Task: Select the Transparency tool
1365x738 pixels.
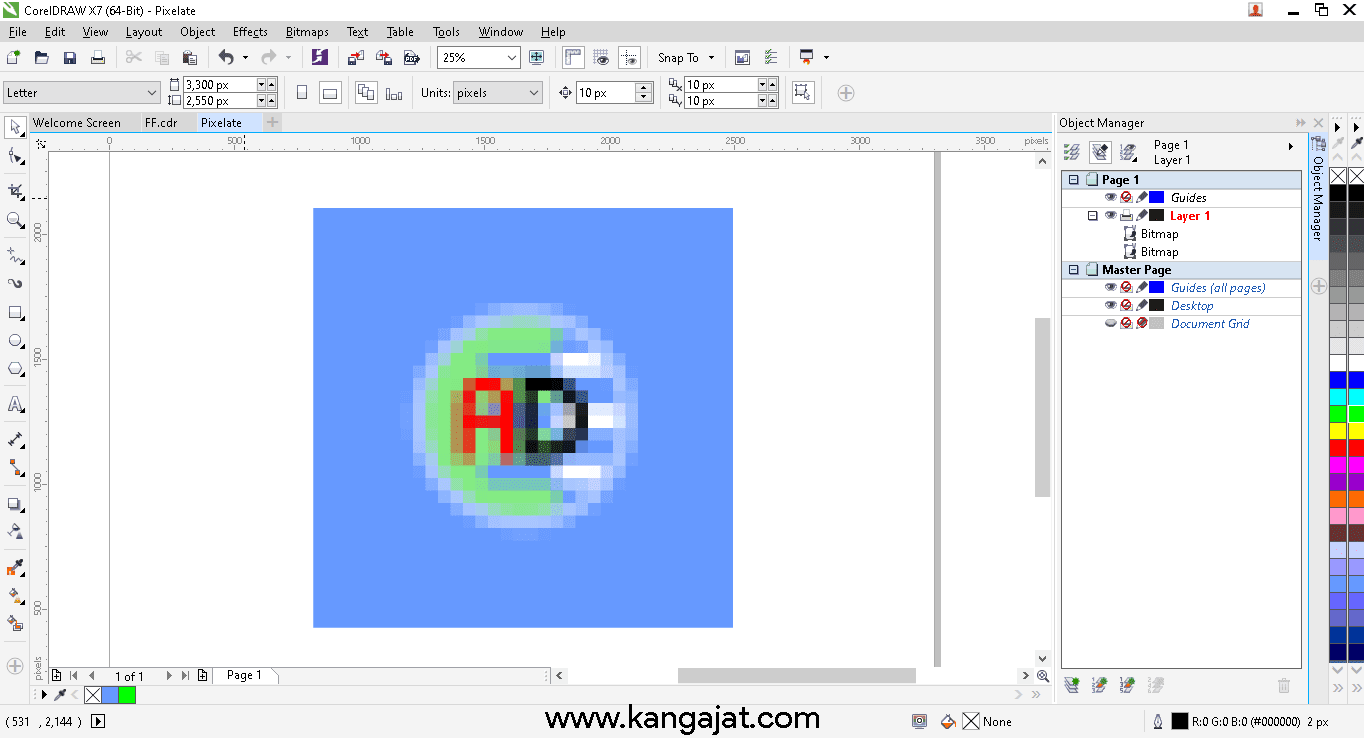Action: point(15,531)
